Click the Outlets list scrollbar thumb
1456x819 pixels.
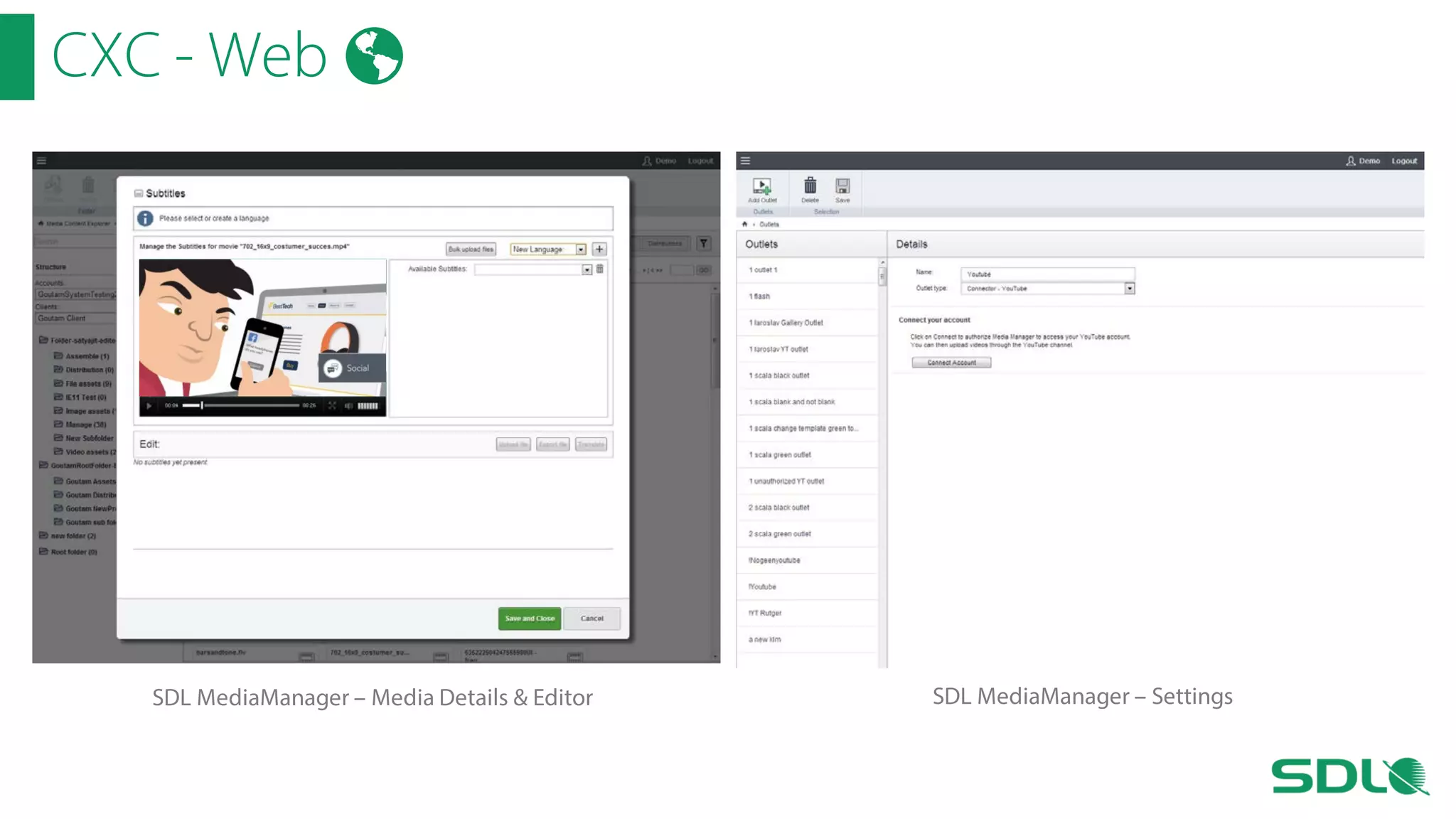coord(882,275)
